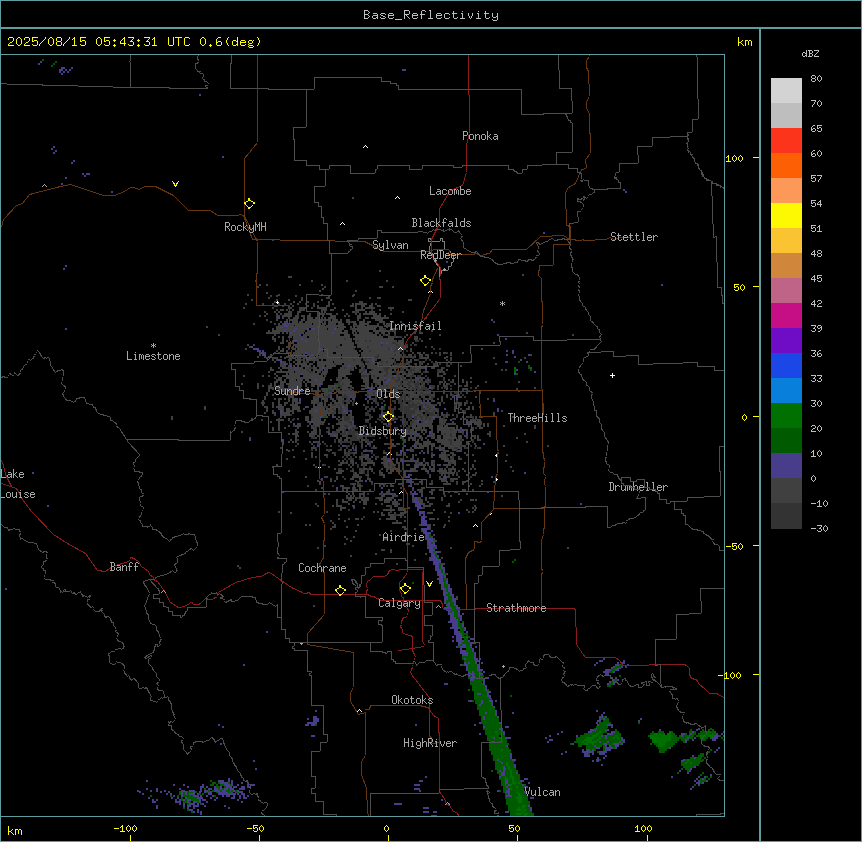The image size is (862, 842).
Task: Click the Didsbury town label
Action: coord(383,431)
